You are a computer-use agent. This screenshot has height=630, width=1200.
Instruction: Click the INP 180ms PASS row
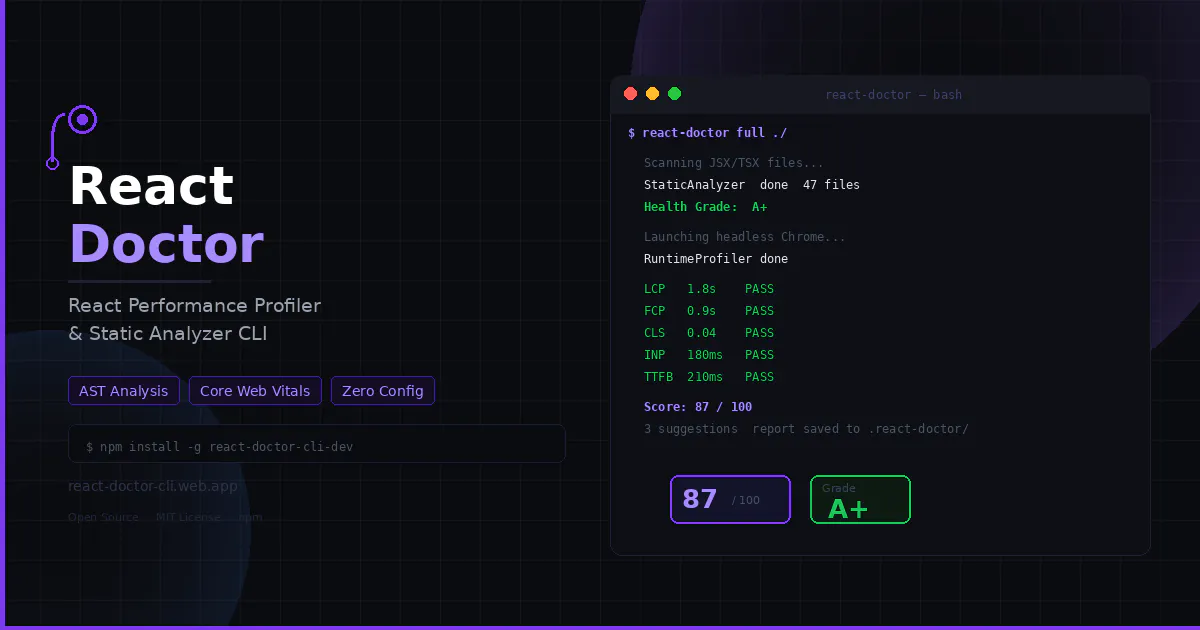pyautogui.click(x=709, y=355)
